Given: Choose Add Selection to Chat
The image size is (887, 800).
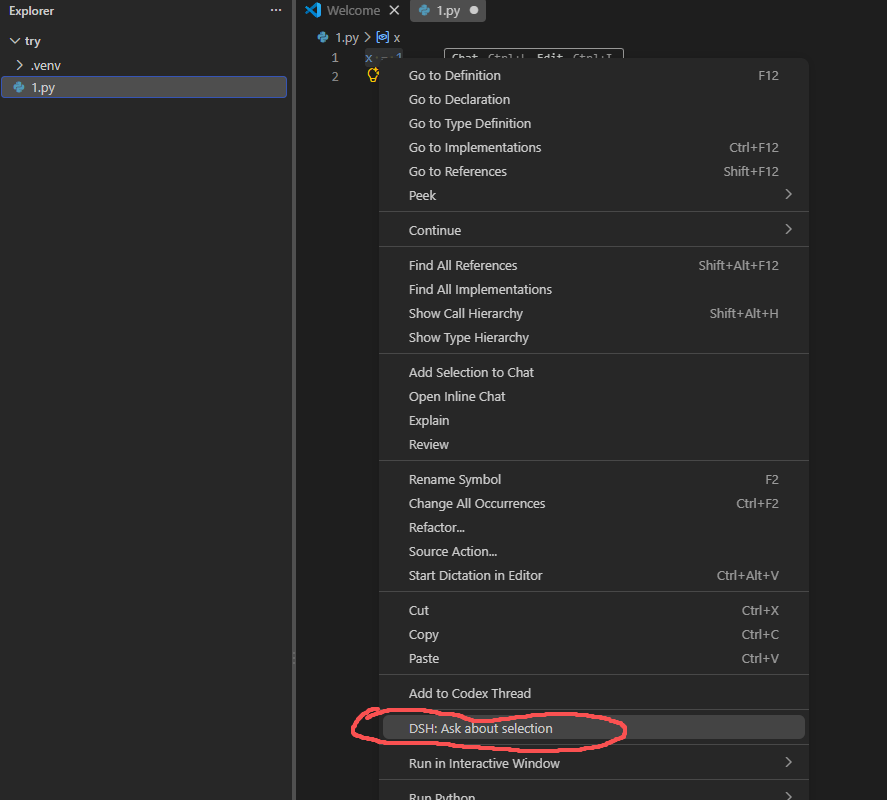Looking at the screenshot, I should click(593, 372).
